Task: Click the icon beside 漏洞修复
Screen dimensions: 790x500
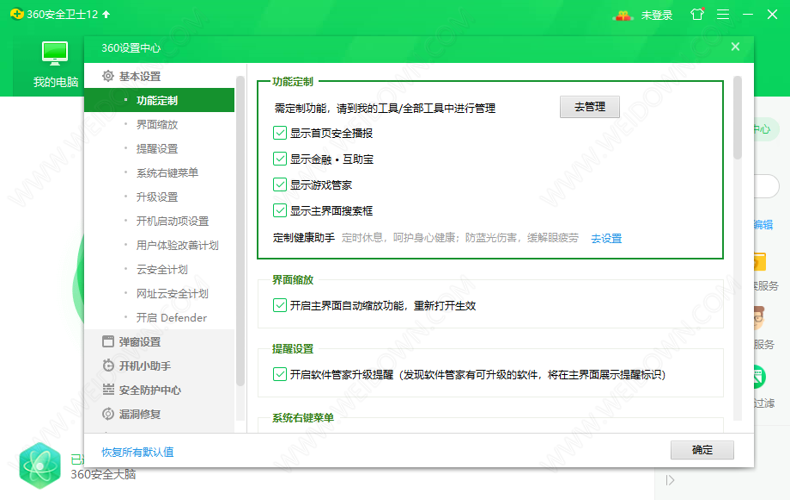Action: pos(108,414)
